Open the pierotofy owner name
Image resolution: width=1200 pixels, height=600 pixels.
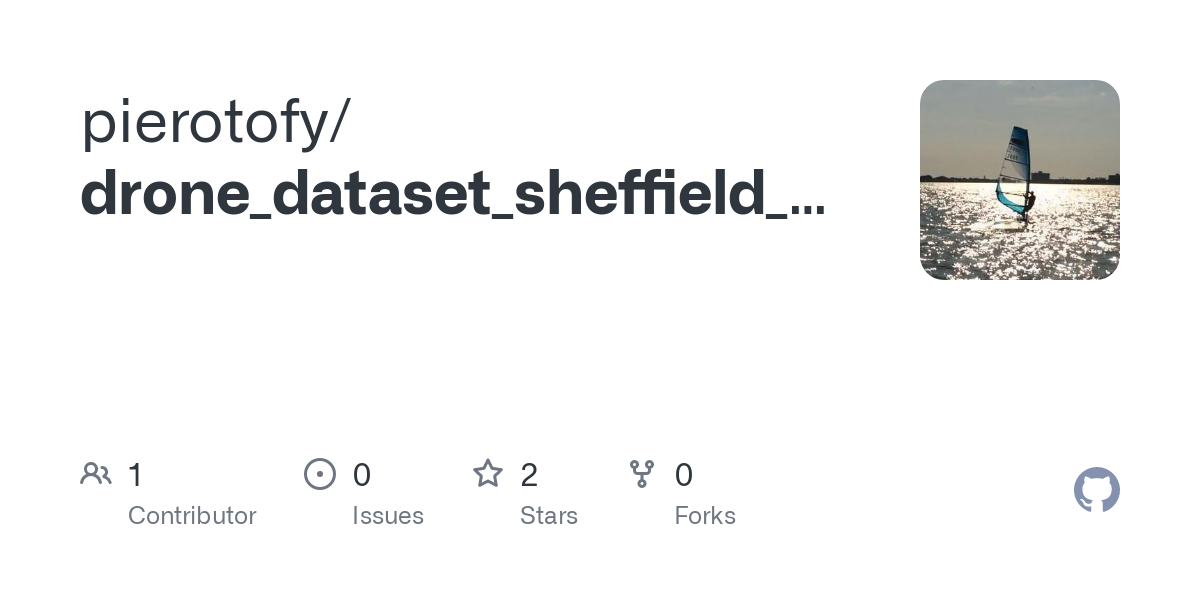(x=205, y=122)
